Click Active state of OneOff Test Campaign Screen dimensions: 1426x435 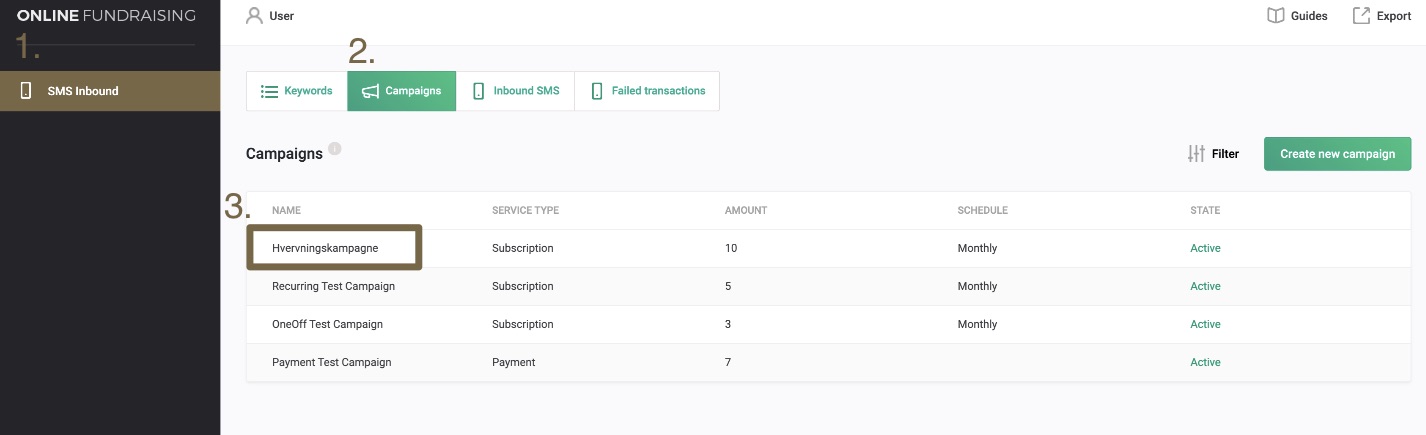1205,324
